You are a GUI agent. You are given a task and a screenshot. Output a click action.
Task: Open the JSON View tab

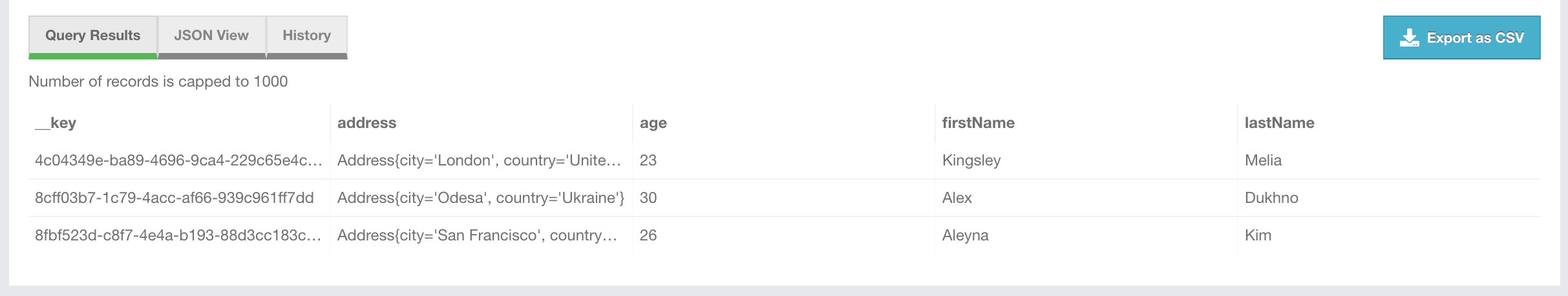coord(211,36)
